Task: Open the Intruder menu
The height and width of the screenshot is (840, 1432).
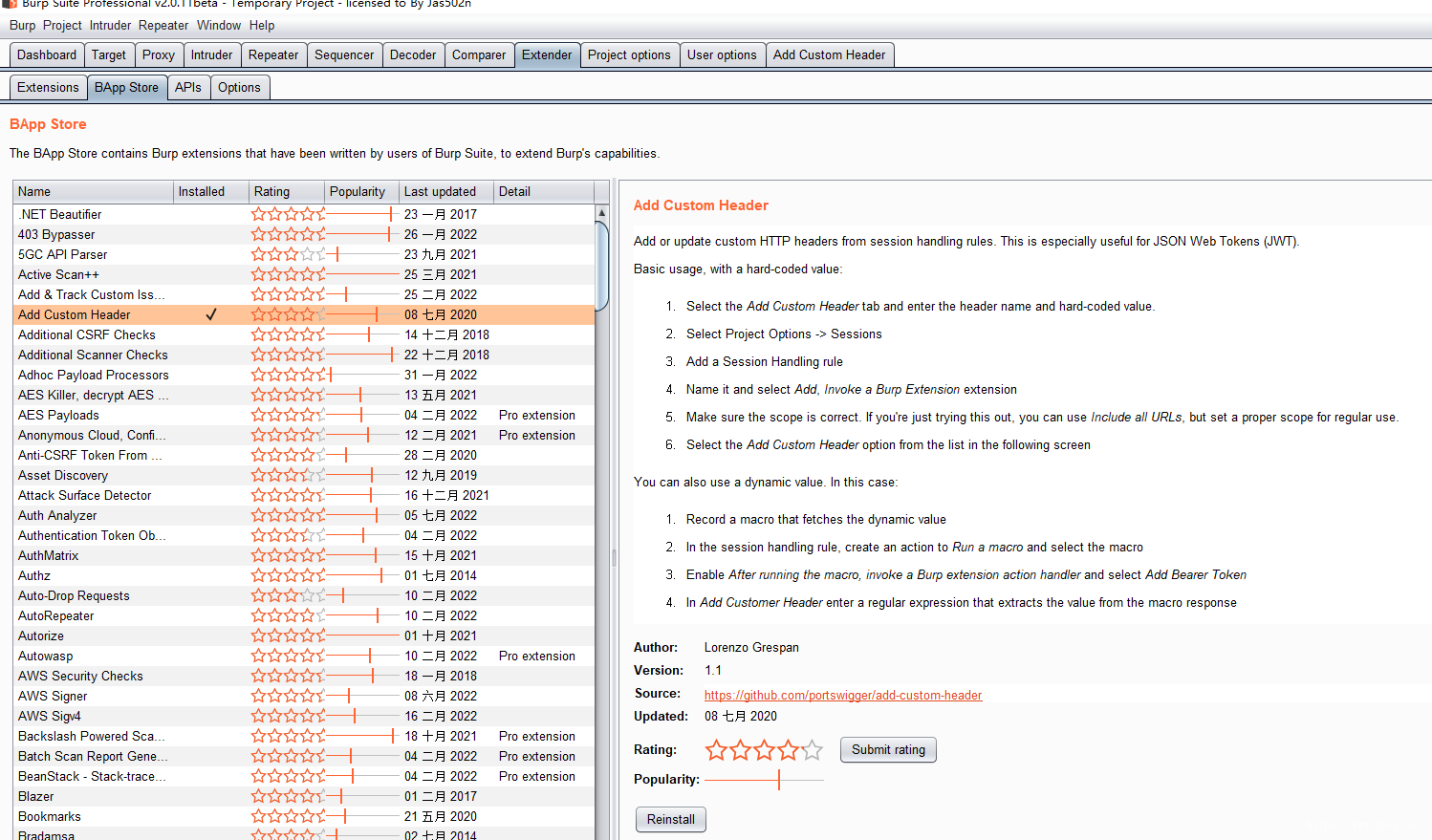Action: pos(111,26)
